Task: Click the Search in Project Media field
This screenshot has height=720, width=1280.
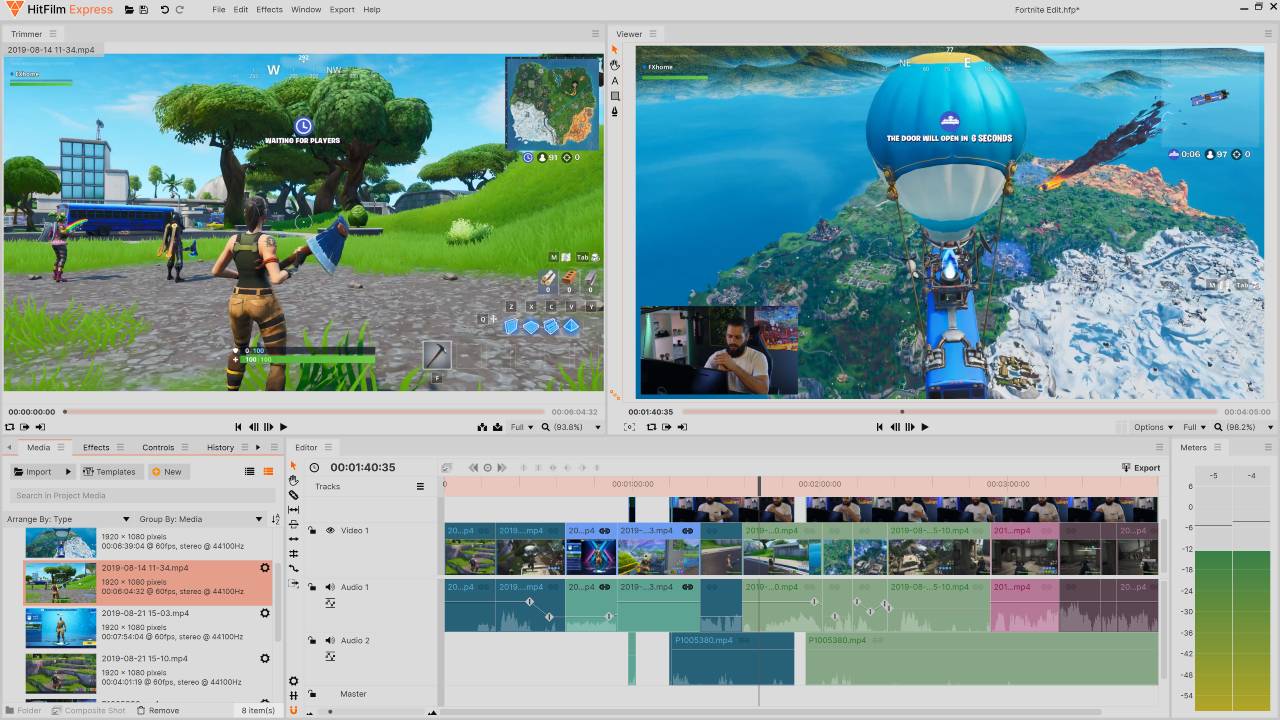Action: coord(143,495)
